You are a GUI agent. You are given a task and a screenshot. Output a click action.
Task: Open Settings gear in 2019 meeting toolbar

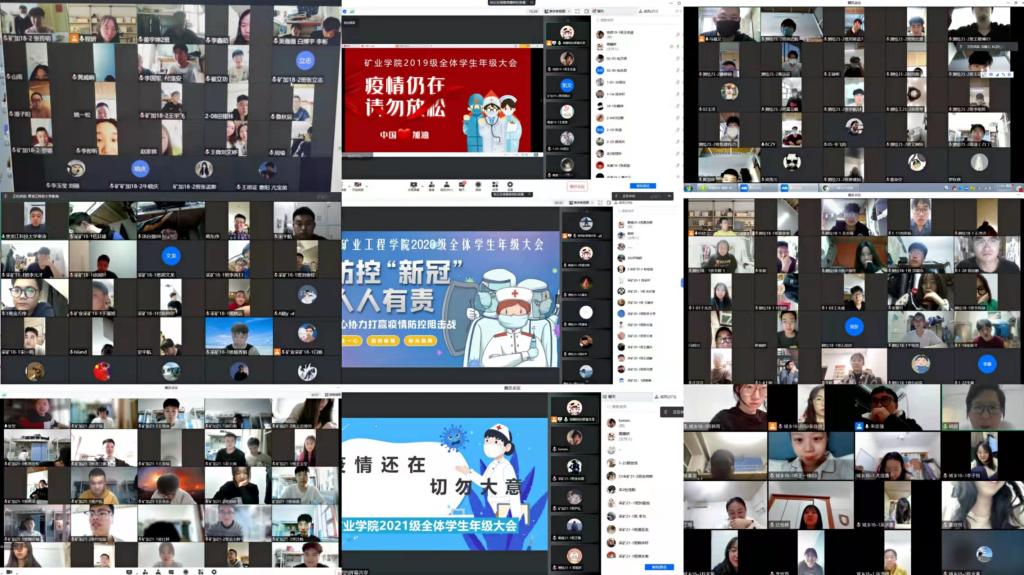coord(510,185)
